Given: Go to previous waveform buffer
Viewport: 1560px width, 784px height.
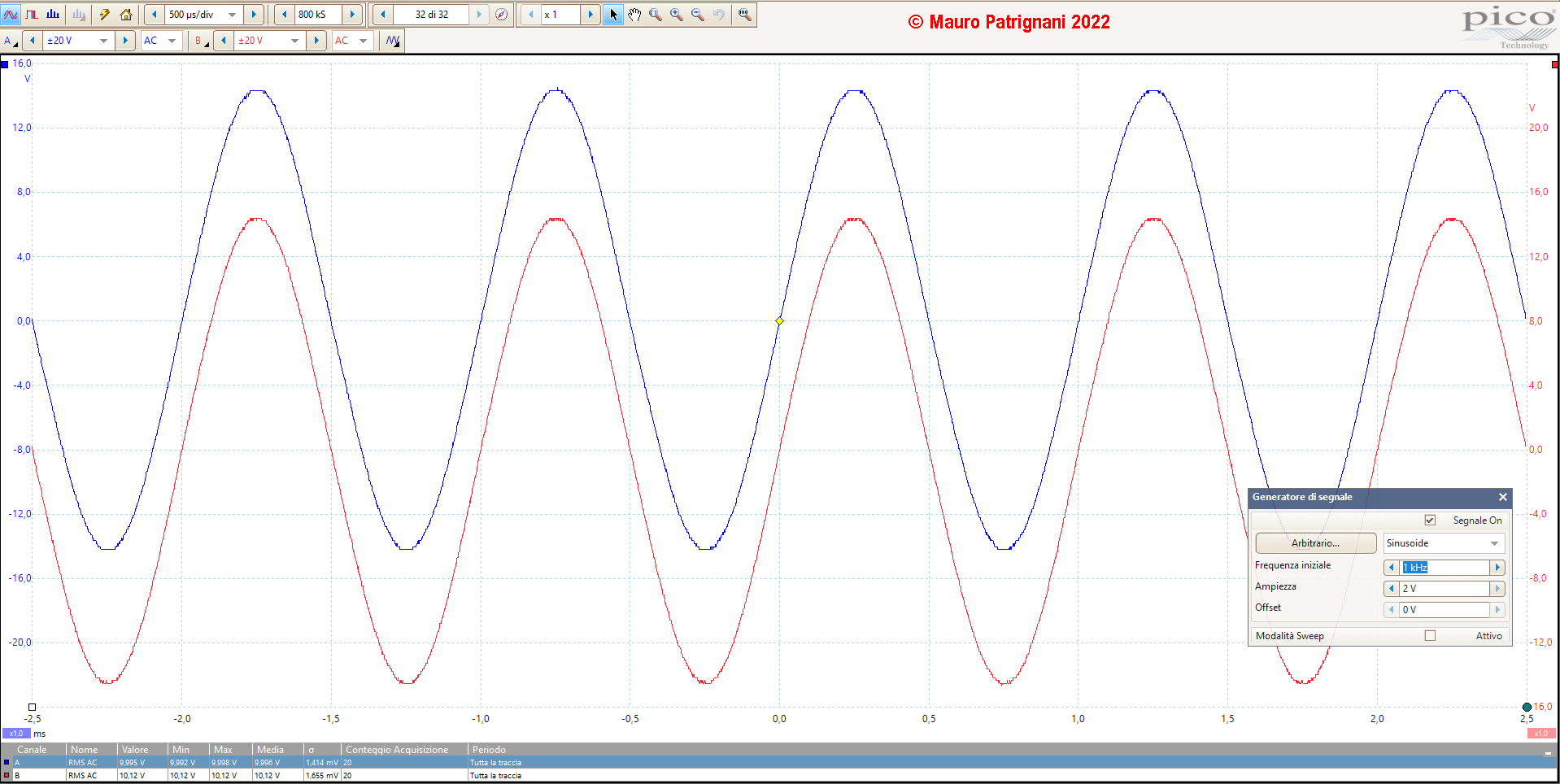Looking at the screenshot, I should (383, 15).
